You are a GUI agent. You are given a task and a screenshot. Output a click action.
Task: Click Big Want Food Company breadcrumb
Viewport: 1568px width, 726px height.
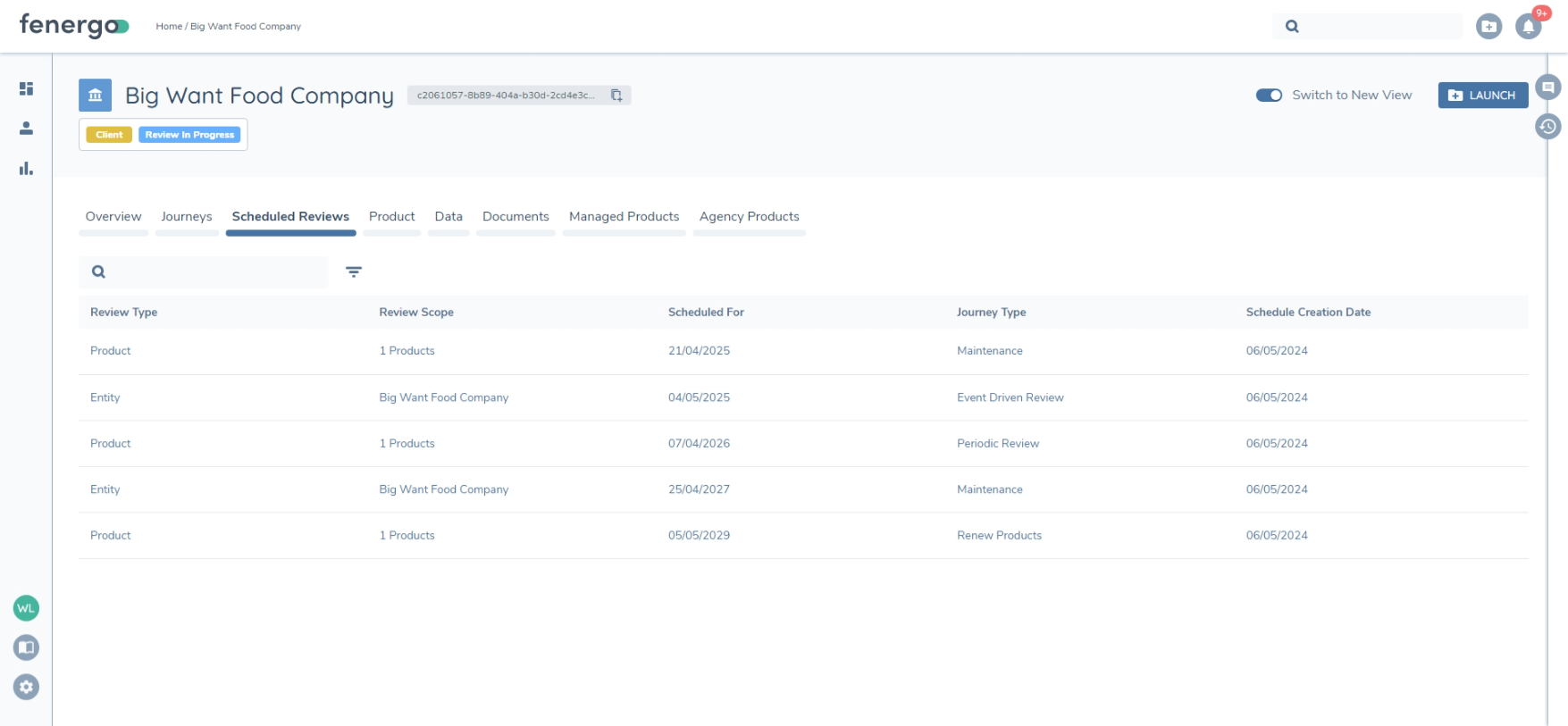pyautogui.click(x=246, y=26)
